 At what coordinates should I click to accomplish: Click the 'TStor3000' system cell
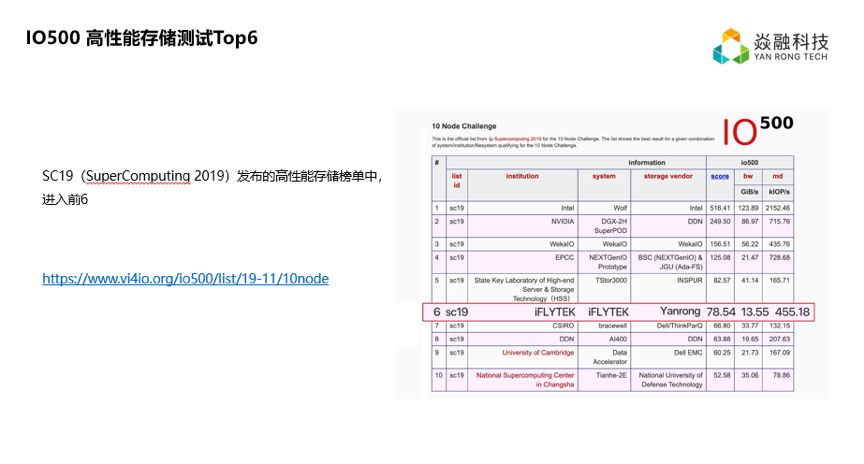click(611, 280)
